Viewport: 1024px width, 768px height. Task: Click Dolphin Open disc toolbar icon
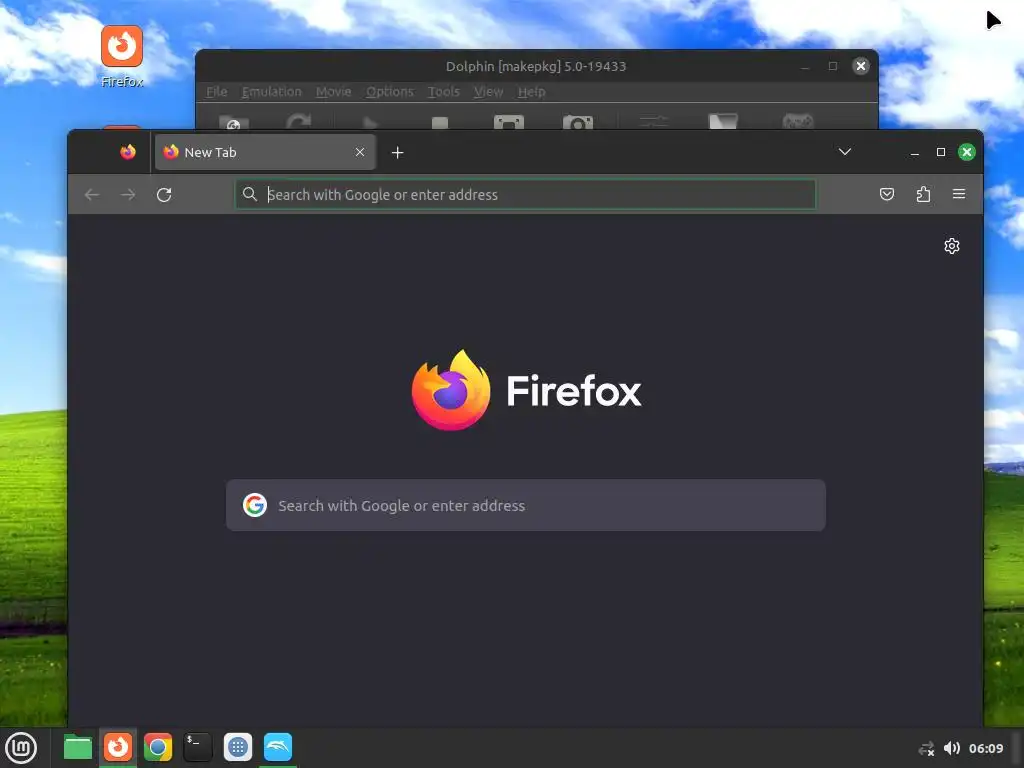[x=233, y=122]
